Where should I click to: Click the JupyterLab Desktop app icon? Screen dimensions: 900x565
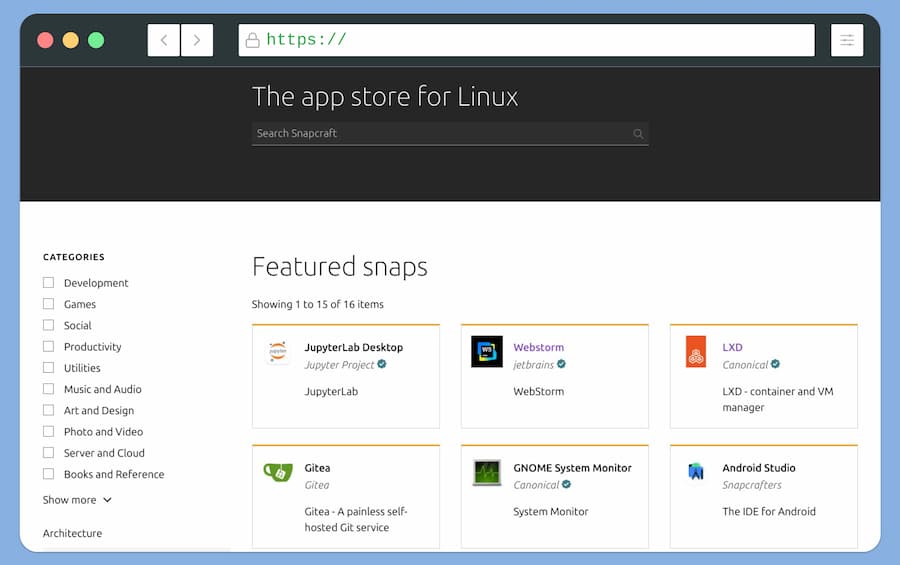click(278, 351)
